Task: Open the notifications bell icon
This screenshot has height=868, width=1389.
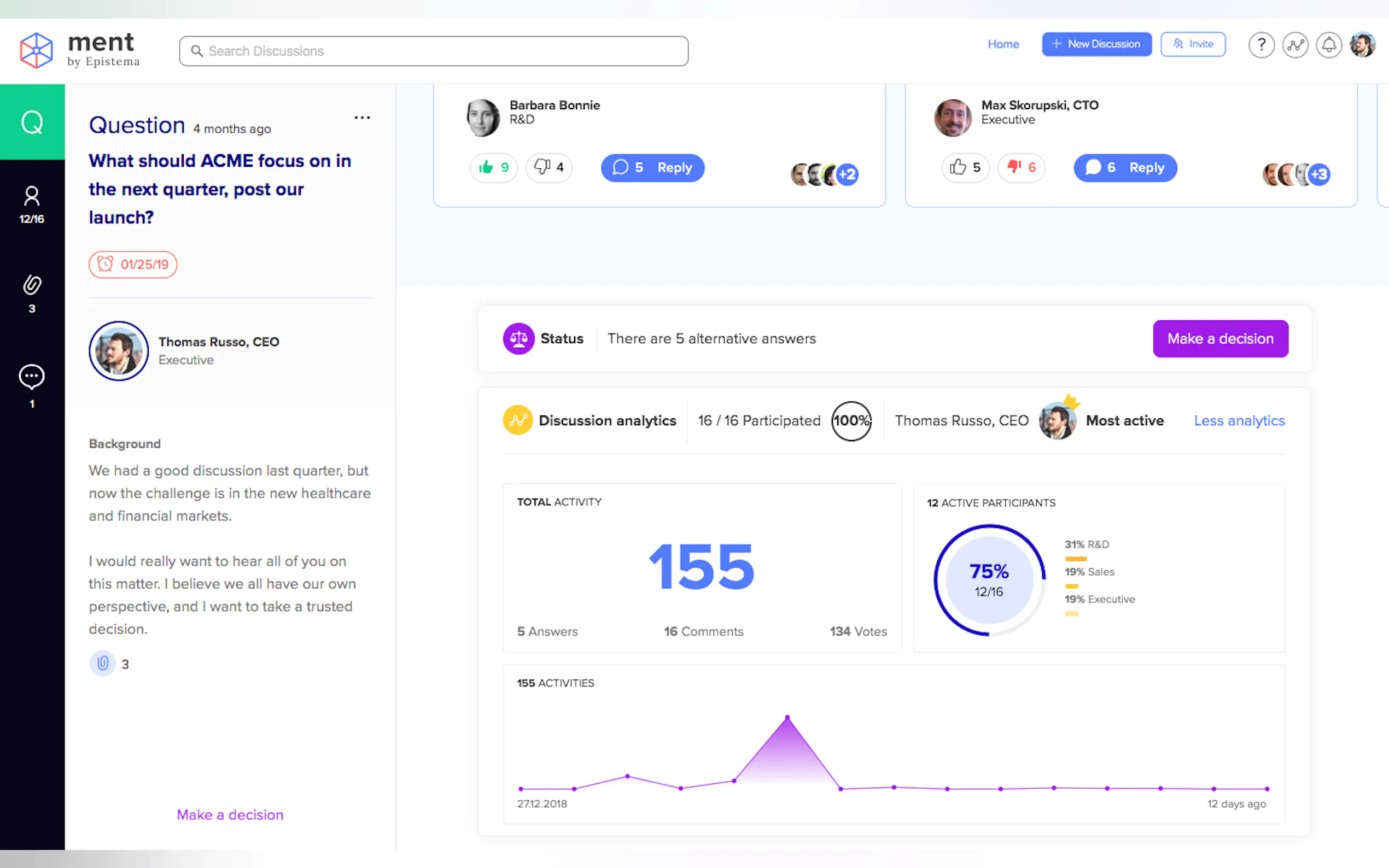Action: pyautogui.click(x=1329, y=45)
